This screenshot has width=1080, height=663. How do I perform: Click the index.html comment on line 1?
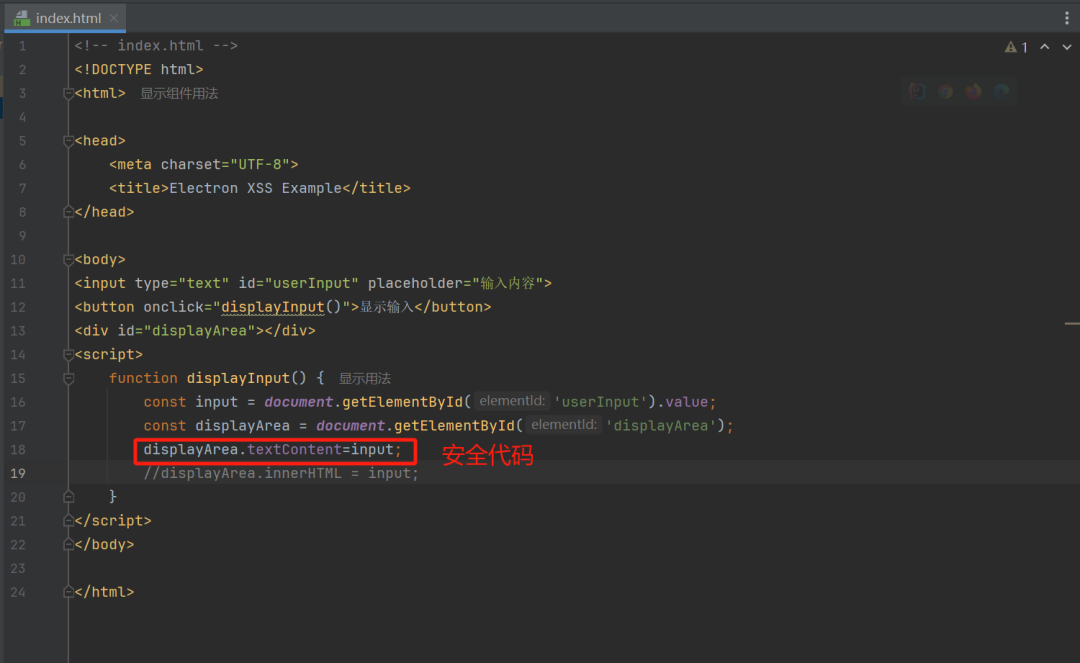(156, 46)
